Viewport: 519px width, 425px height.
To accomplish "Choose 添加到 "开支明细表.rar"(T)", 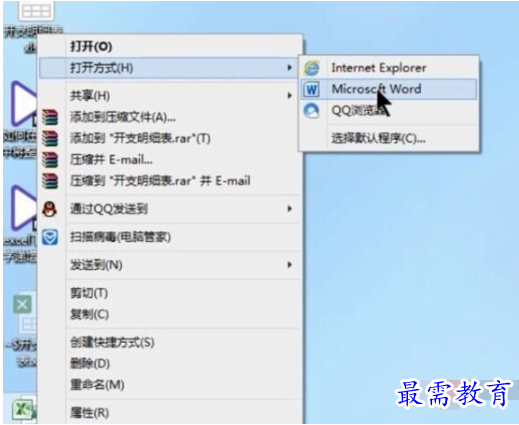I will 170,139.
